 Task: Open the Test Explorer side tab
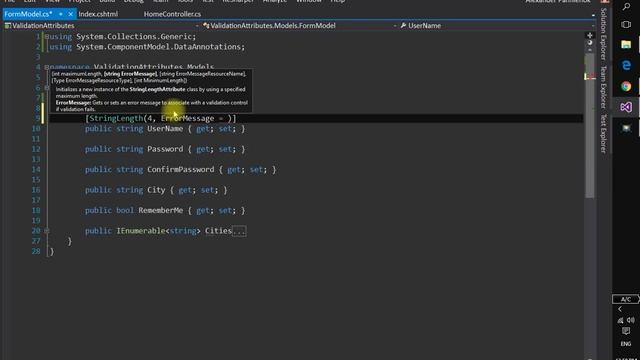[603, 133]
